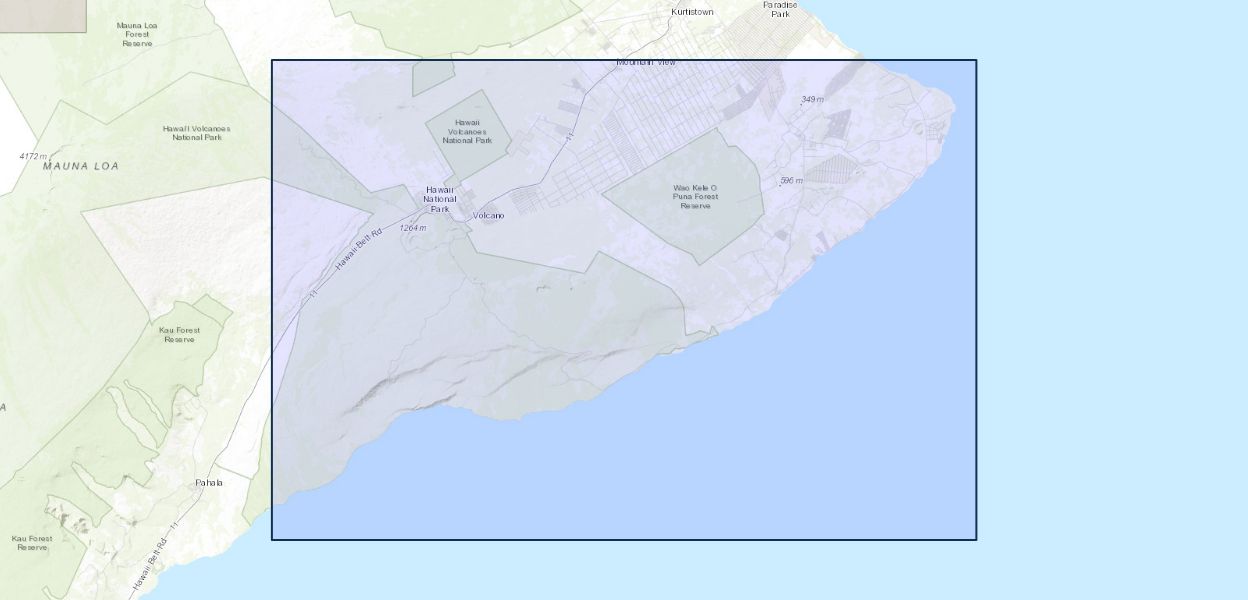Select Kau Forest Reserve label north of Pahala
The width and height of the screenshot is (1248, 600).
click(179, 334)
